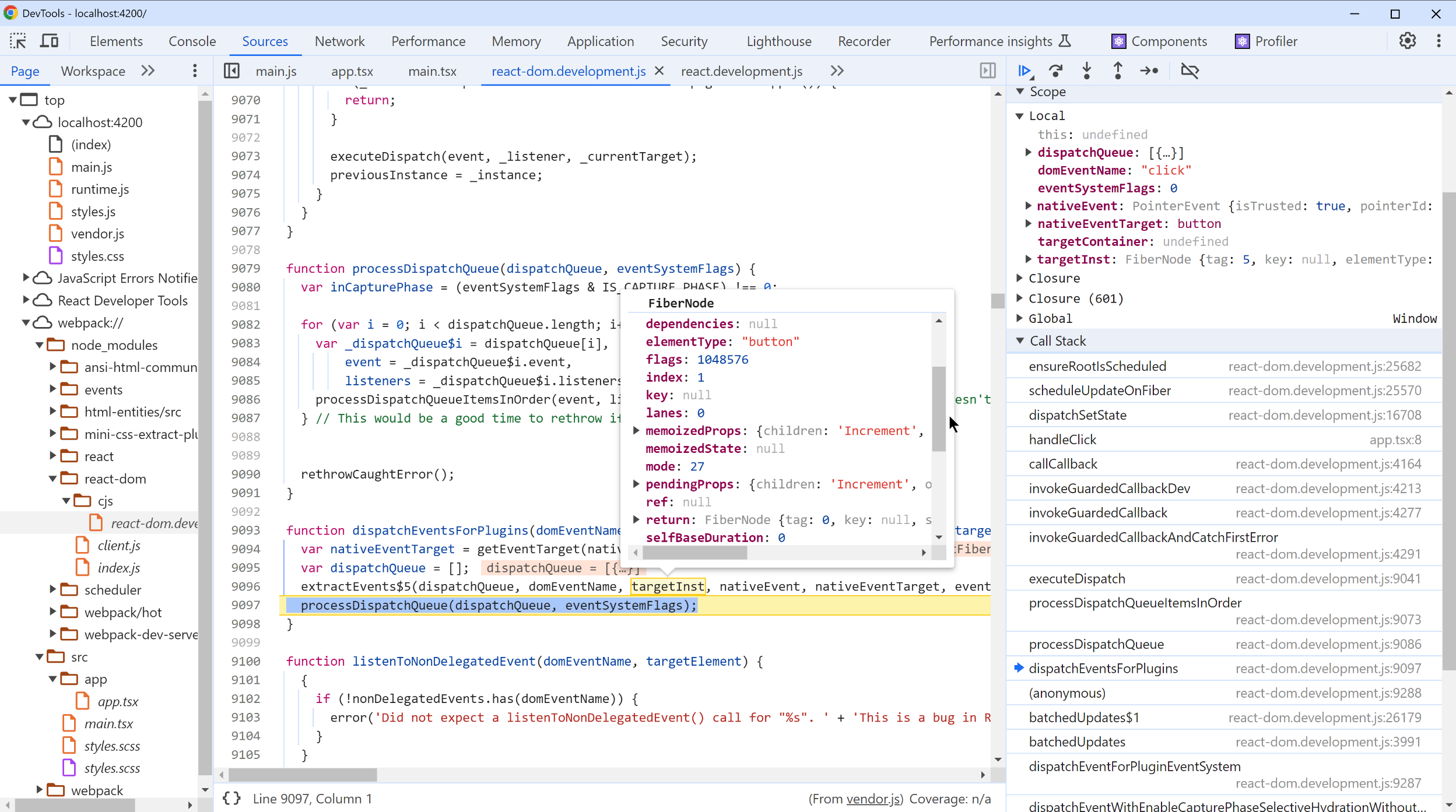1456x812 pixels.
Task: Open styles.css file in navigator
Action: point(97,256)
